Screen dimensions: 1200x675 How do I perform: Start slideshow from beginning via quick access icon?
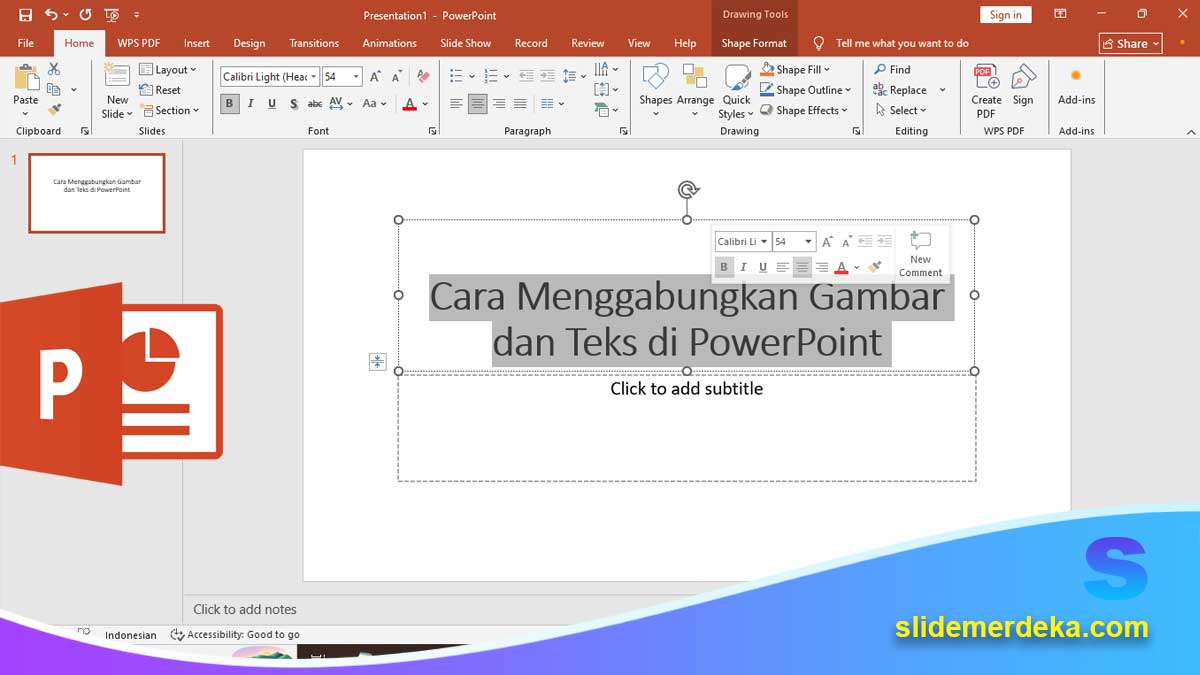tap(112, 15)
